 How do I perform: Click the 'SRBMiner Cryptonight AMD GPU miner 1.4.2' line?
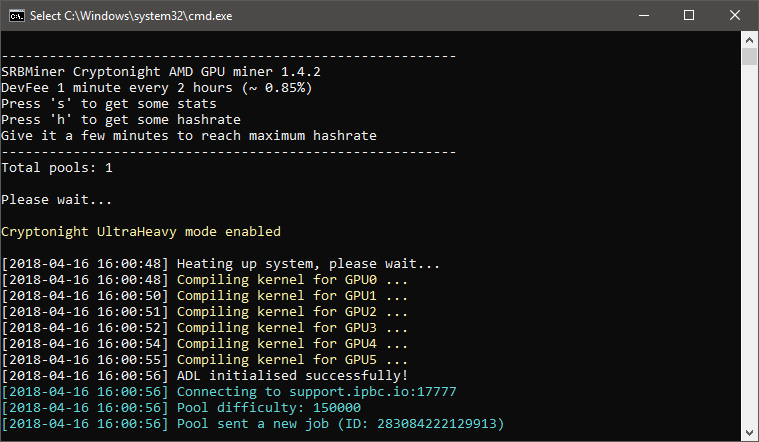tap(160, 72)
